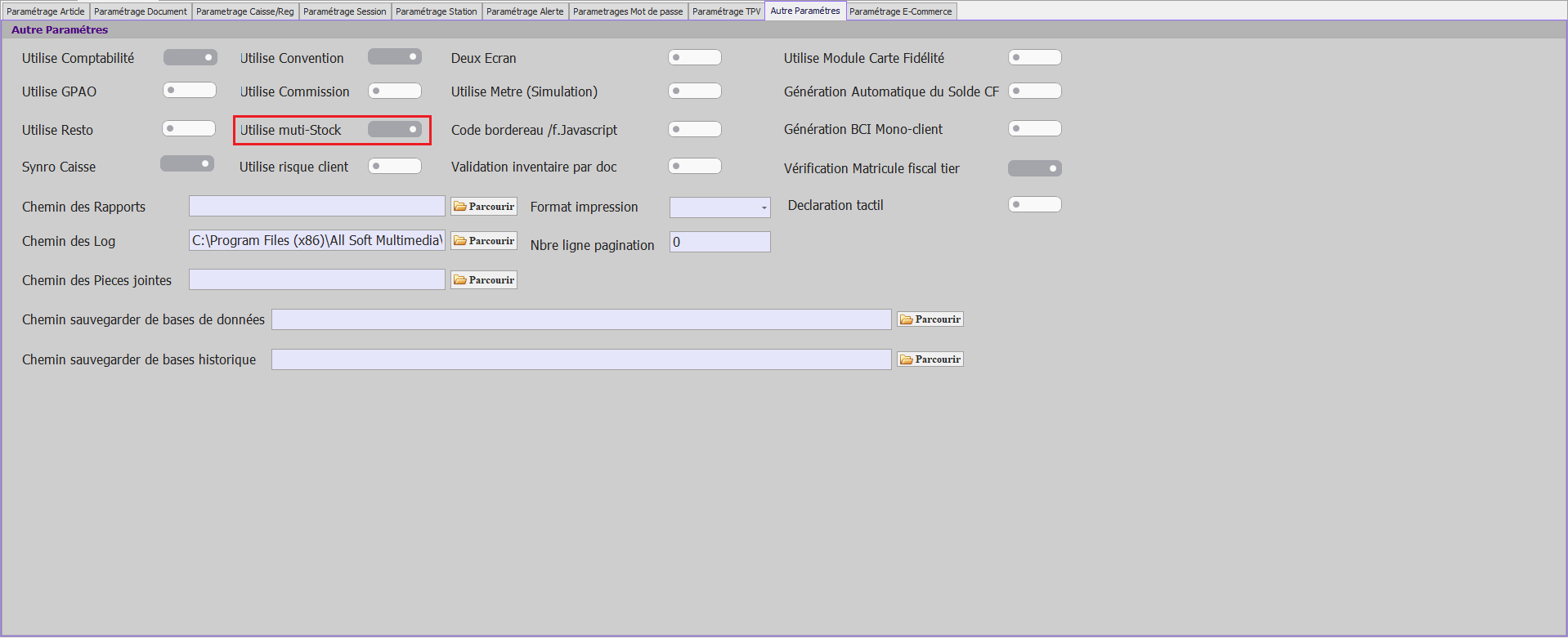Click the Chemin des Rapports input field

[317, 206]
